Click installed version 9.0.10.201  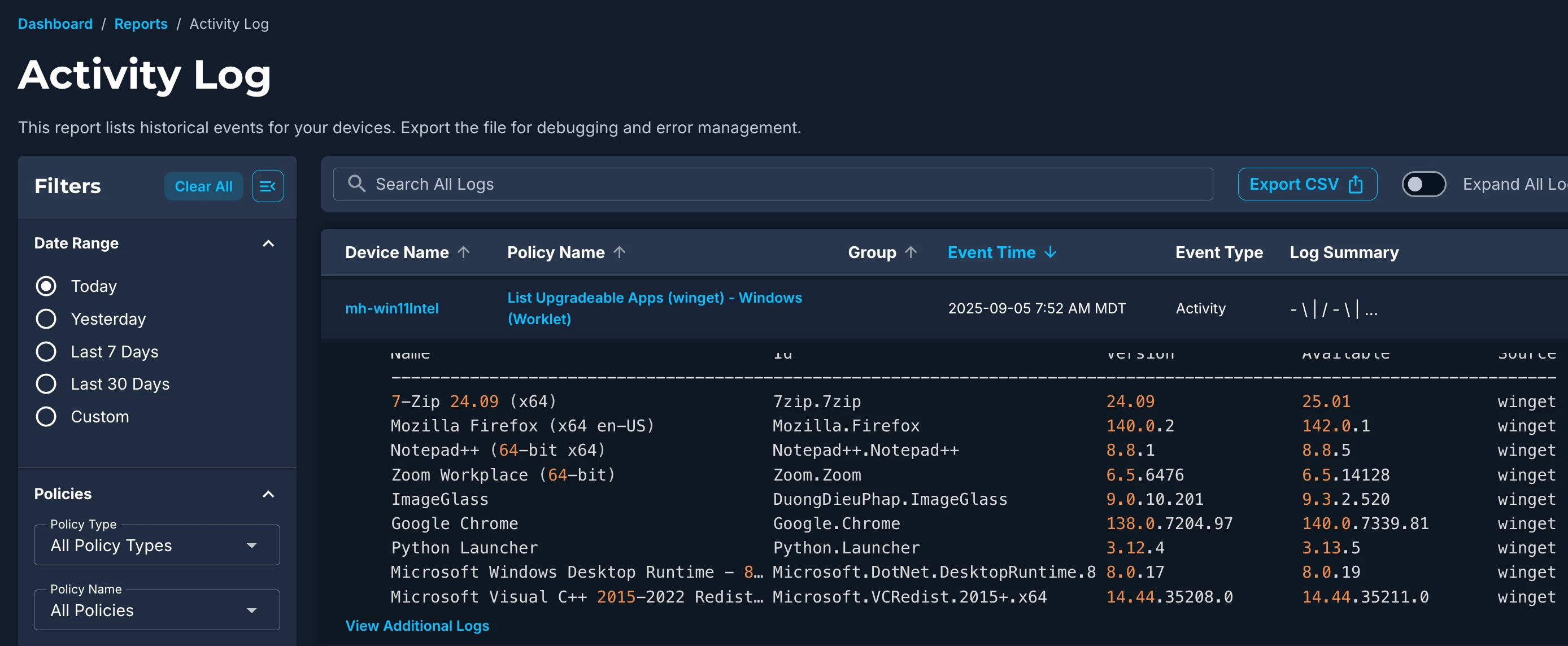1155,499
